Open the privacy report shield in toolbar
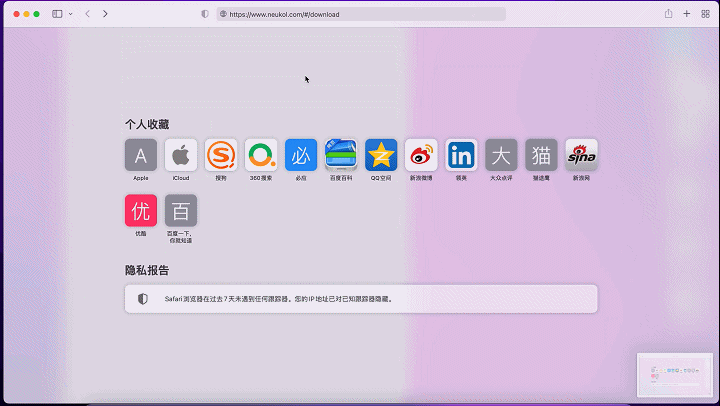The image size is (720, 406). [x=205, y=14]
